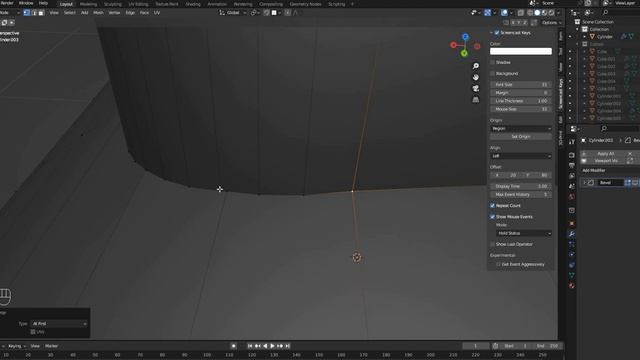Open the Modifier properties wrench tab
The width and height of the screenshot is (640, 360).
pos(572,234)
